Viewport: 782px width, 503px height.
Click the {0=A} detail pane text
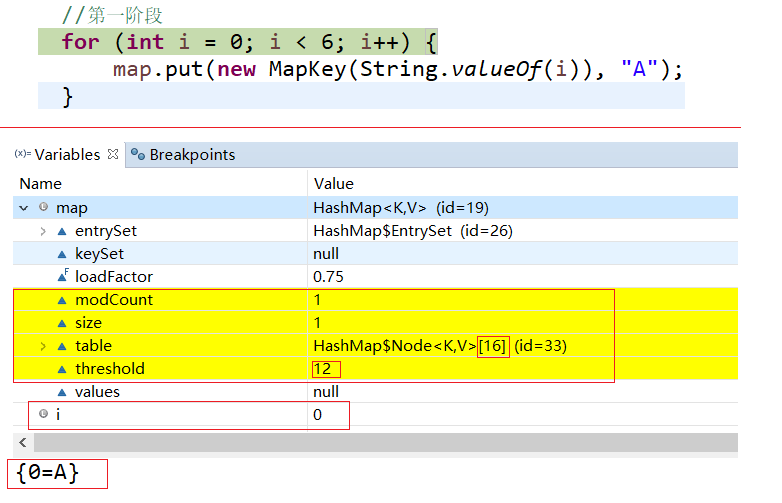(x=48, y=473)
